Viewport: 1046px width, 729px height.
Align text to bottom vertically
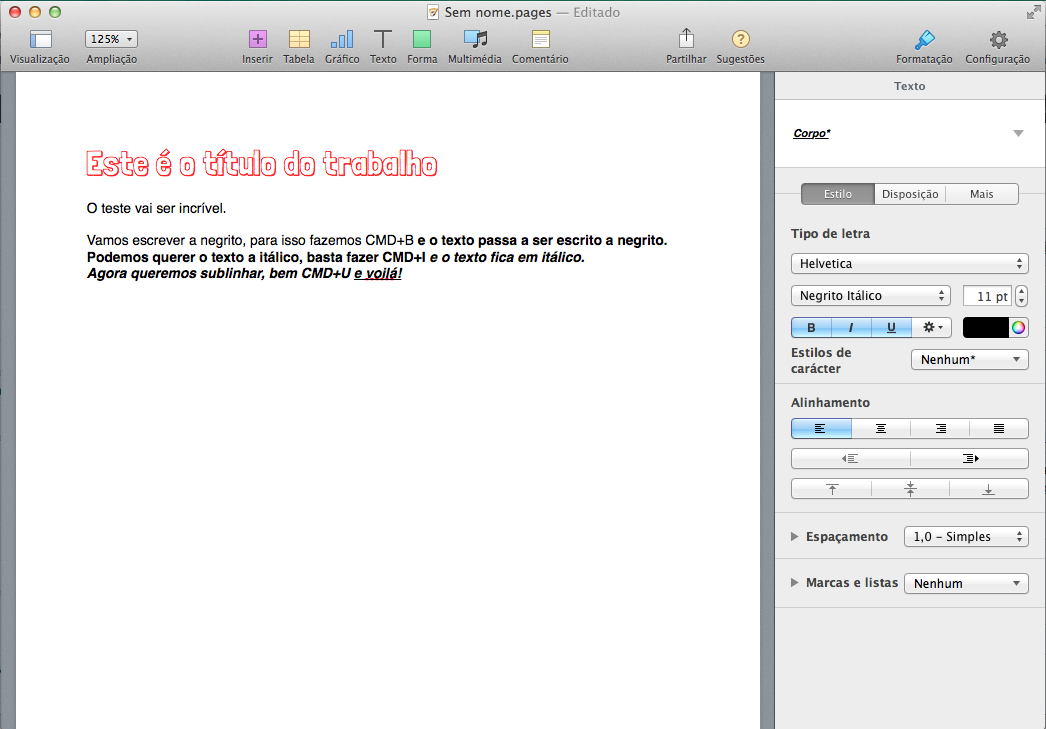pos(989,489)
